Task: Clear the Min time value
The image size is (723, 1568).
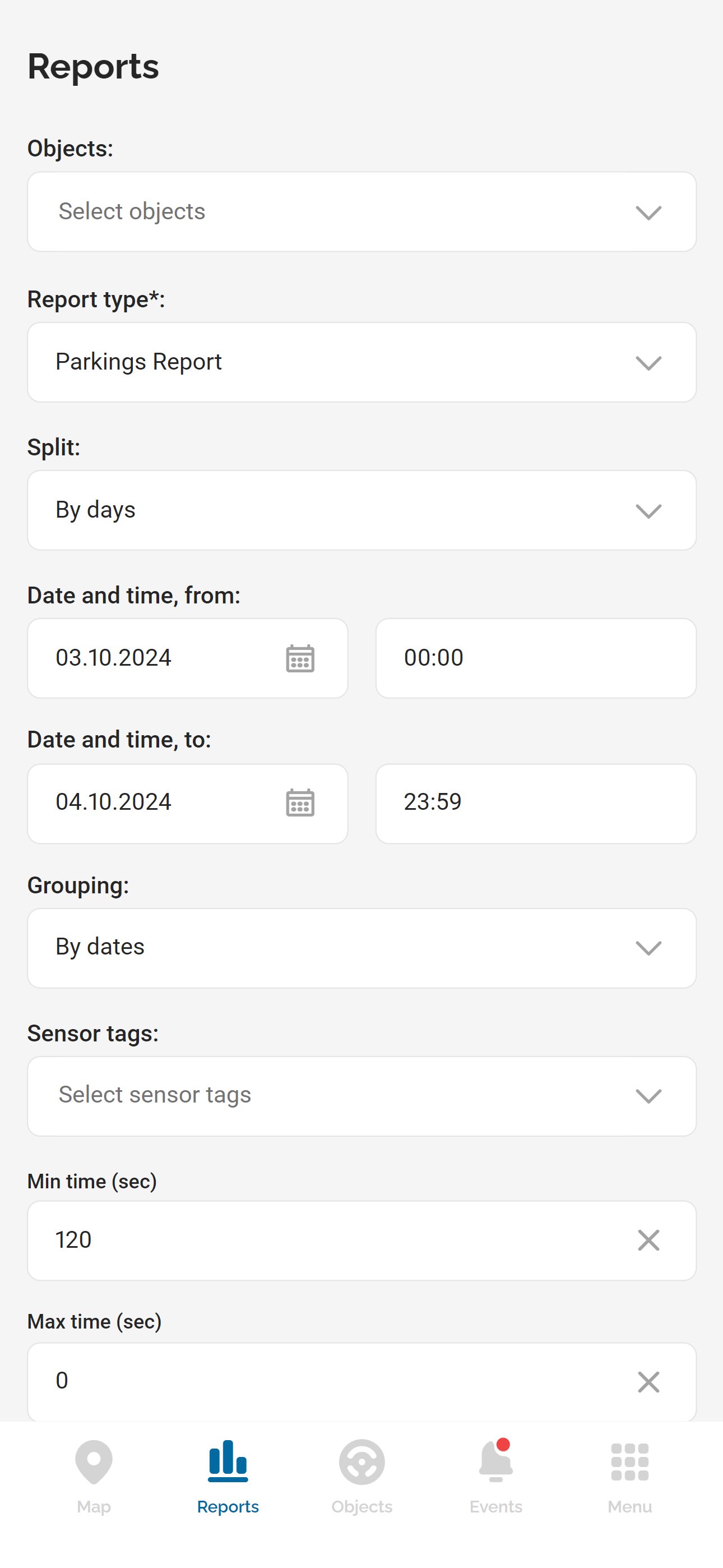Action: (x=648, y=1240)
